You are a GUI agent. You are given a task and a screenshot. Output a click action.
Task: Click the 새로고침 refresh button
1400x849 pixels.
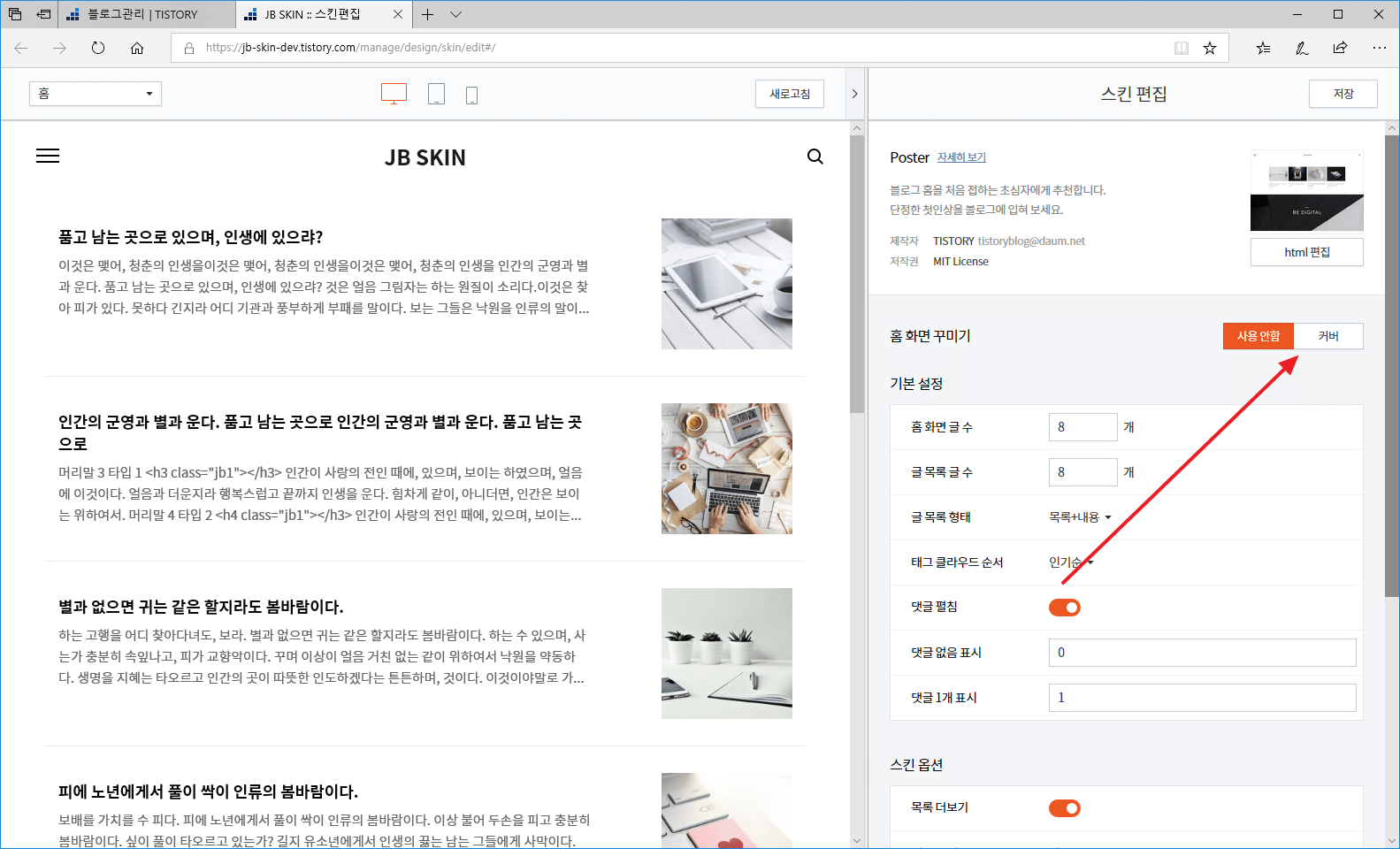click(790, 94)
